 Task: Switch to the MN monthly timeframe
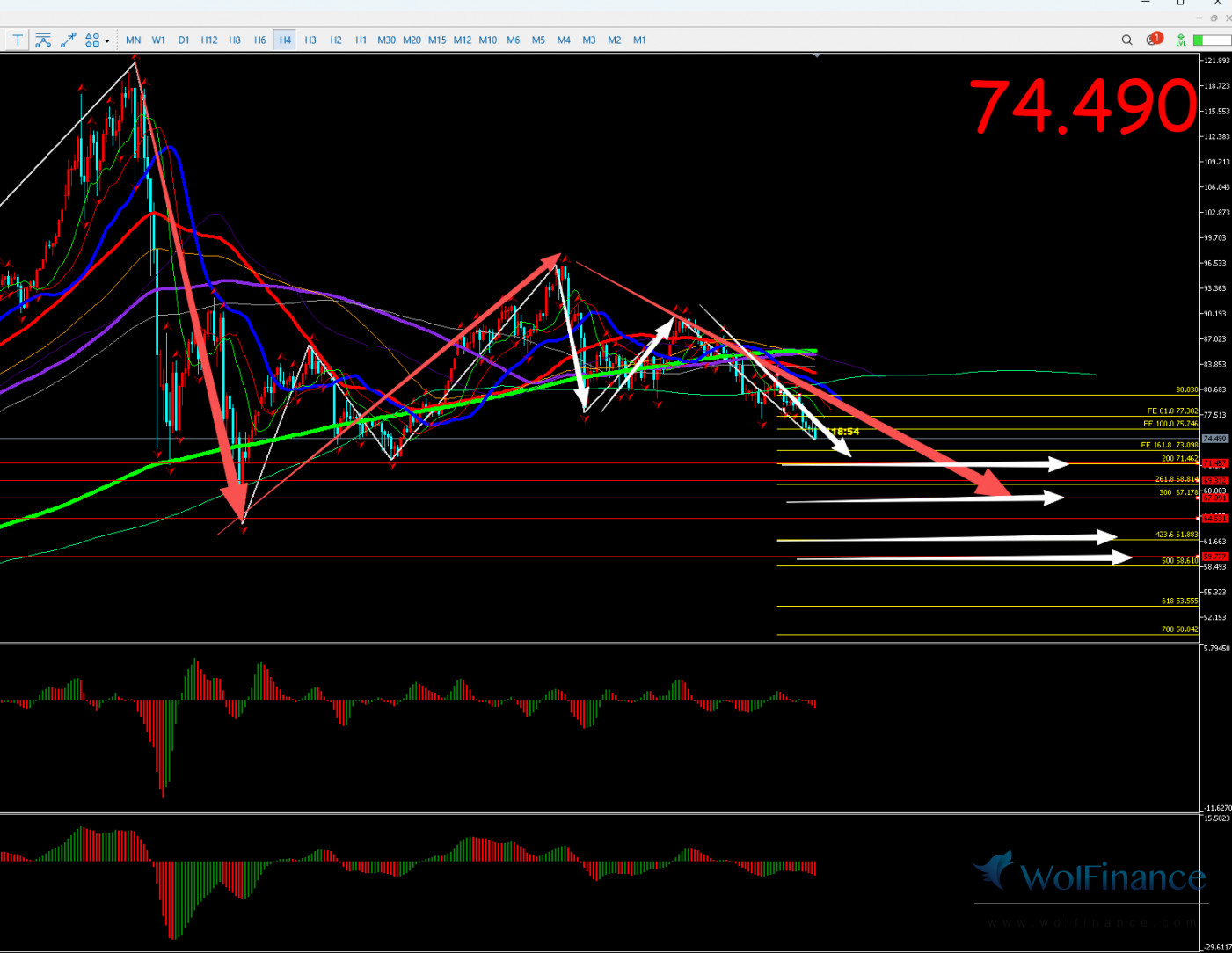133,40
